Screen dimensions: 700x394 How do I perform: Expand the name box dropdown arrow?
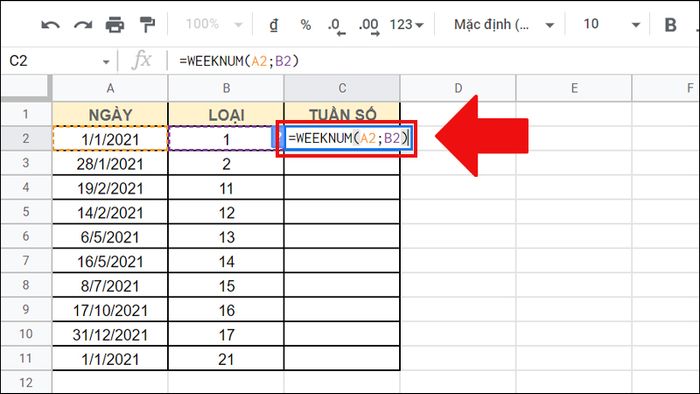pyautogui.click(x=106, y=62)
